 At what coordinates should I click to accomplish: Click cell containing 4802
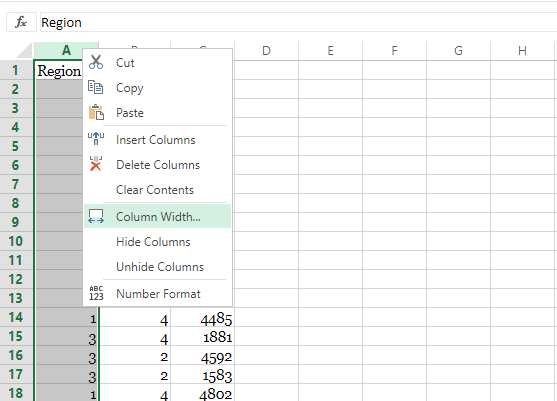click(x=202, y=393)
